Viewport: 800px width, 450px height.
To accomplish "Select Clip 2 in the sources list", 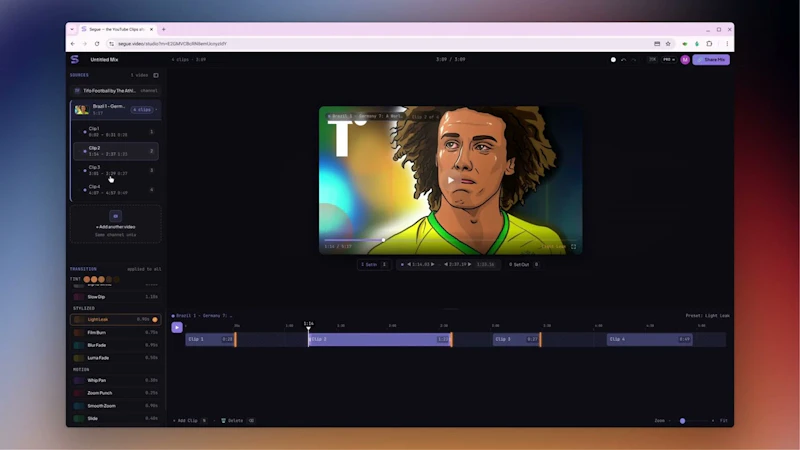I will click(x=116, y=151).
